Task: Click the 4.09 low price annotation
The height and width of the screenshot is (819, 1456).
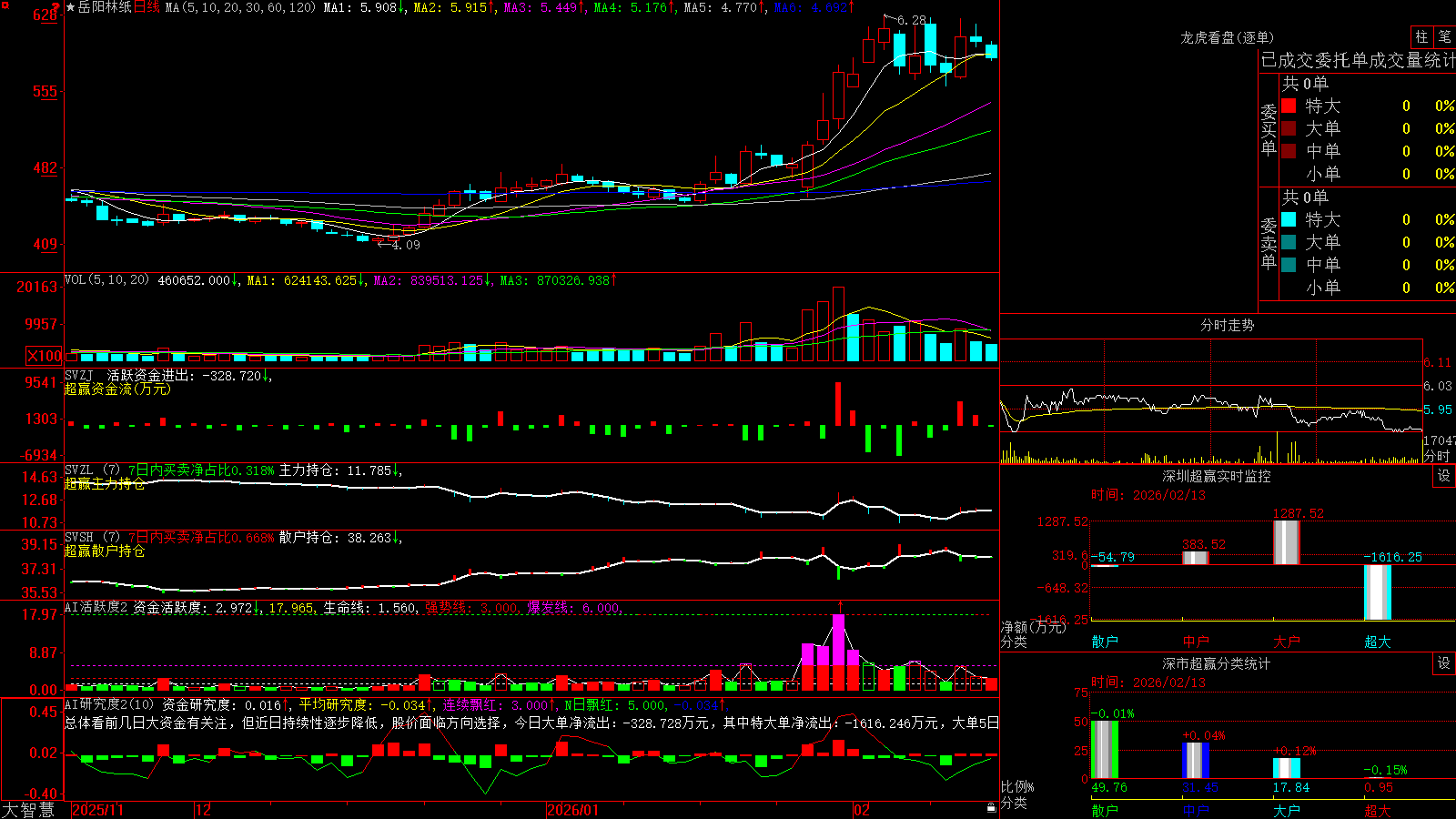Action: click(x=406, y=245)
